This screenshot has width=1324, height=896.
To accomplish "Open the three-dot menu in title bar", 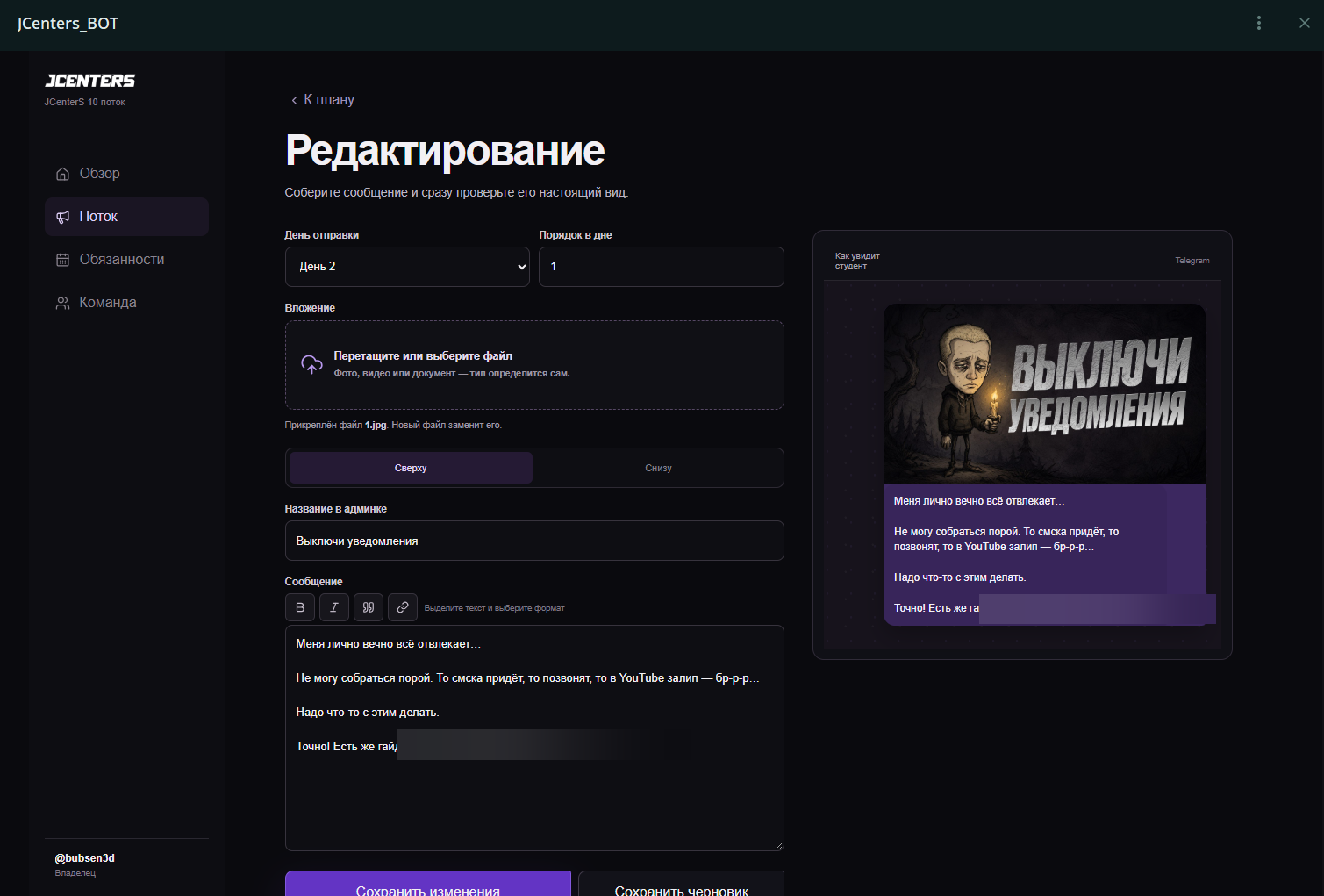I will pyautogui.click(x=1259, y=23).
